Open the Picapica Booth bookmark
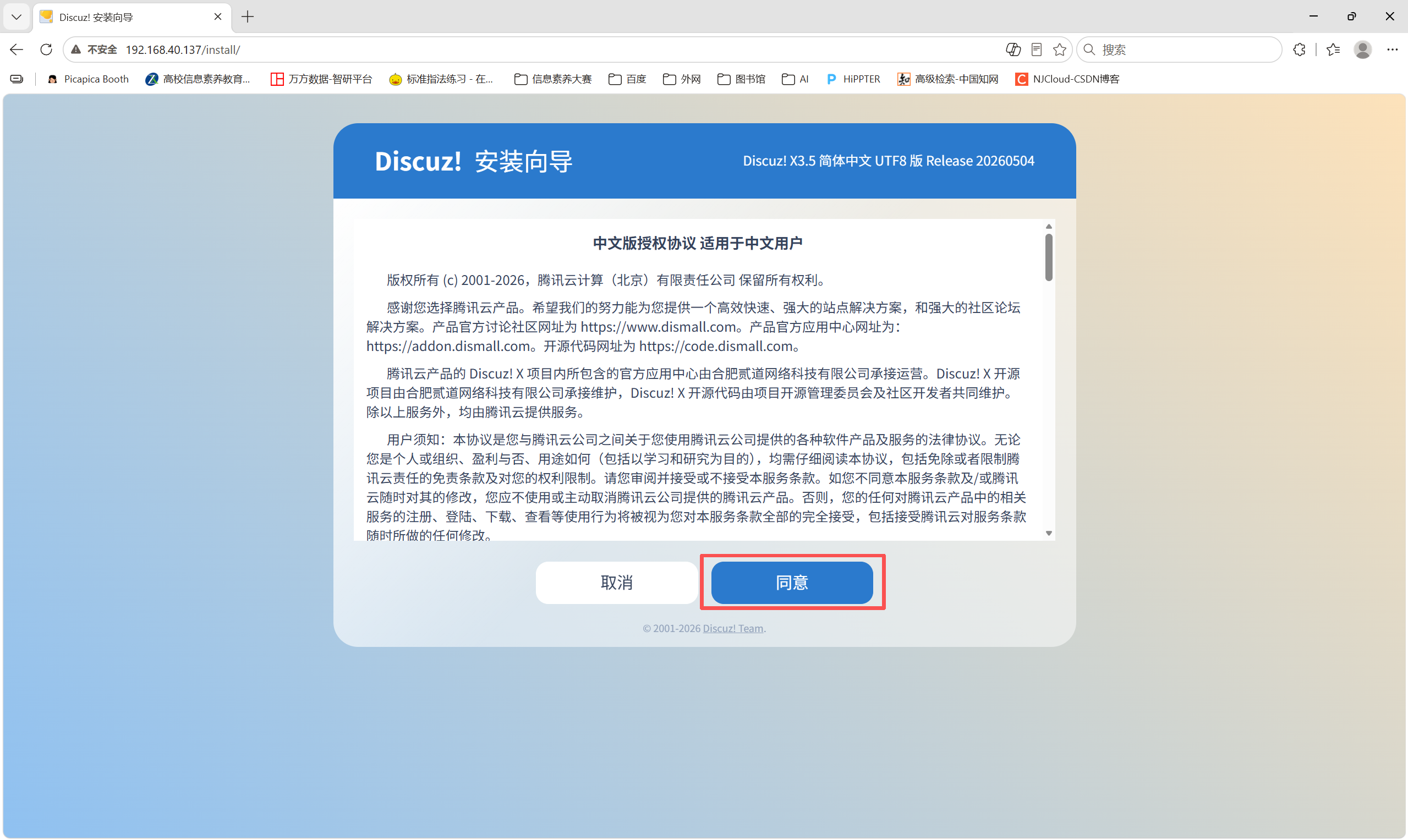 (x=89, y=79)
